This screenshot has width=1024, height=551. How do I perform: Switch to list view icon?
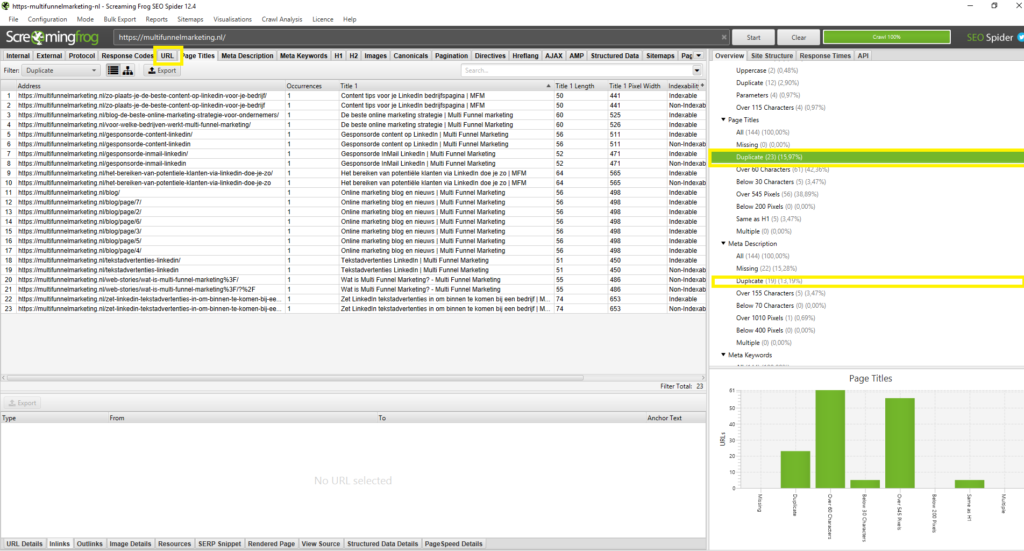[x=113, y=71]
